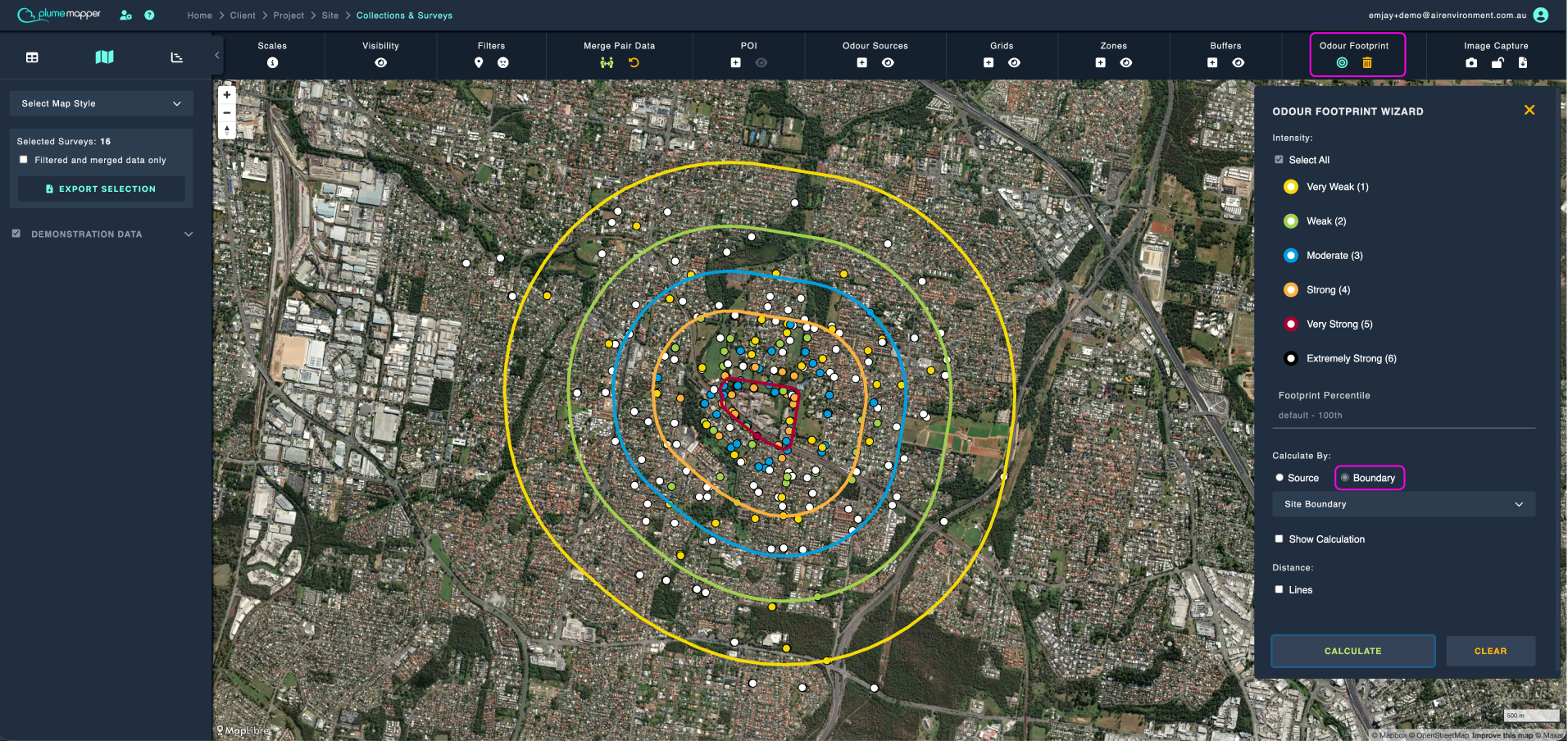Click the Image Capture document download icon
The height and width of the screenshot is (741, 1568).
[x=1523, y=63]
